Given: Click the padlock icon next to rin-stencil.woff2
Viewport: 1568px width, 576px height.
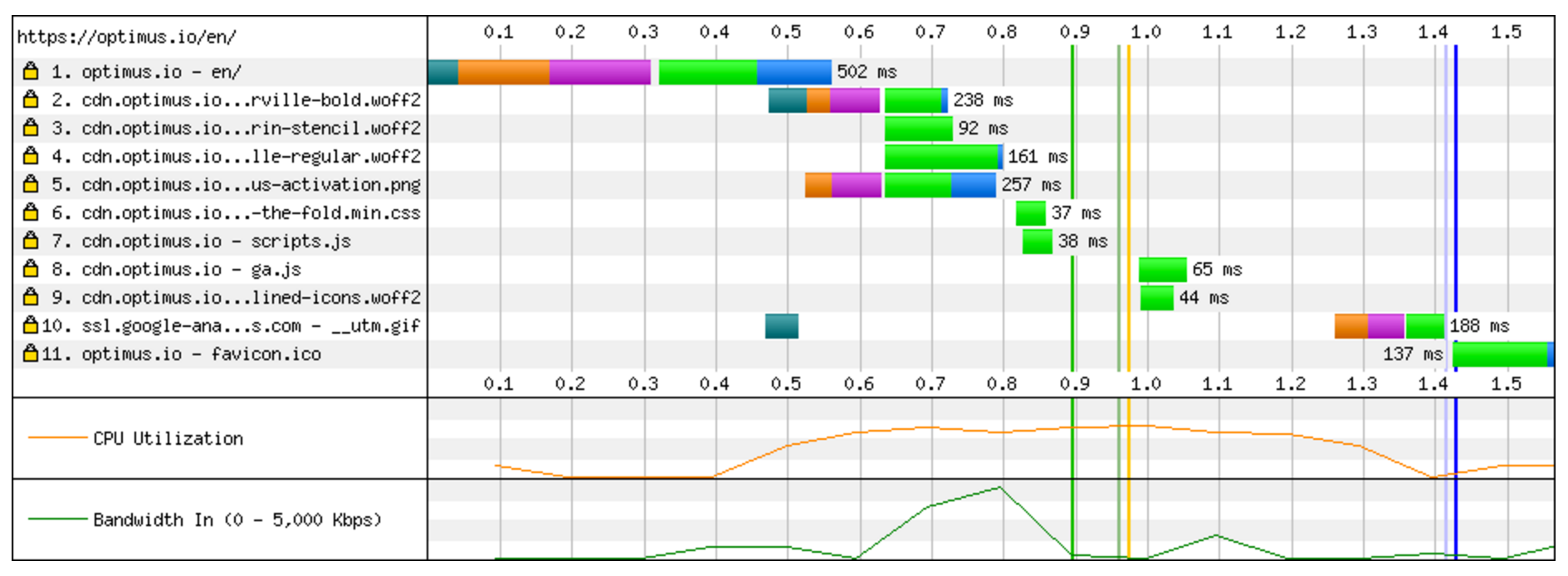Looking at the screenshot, I should (x=31, y=128).
